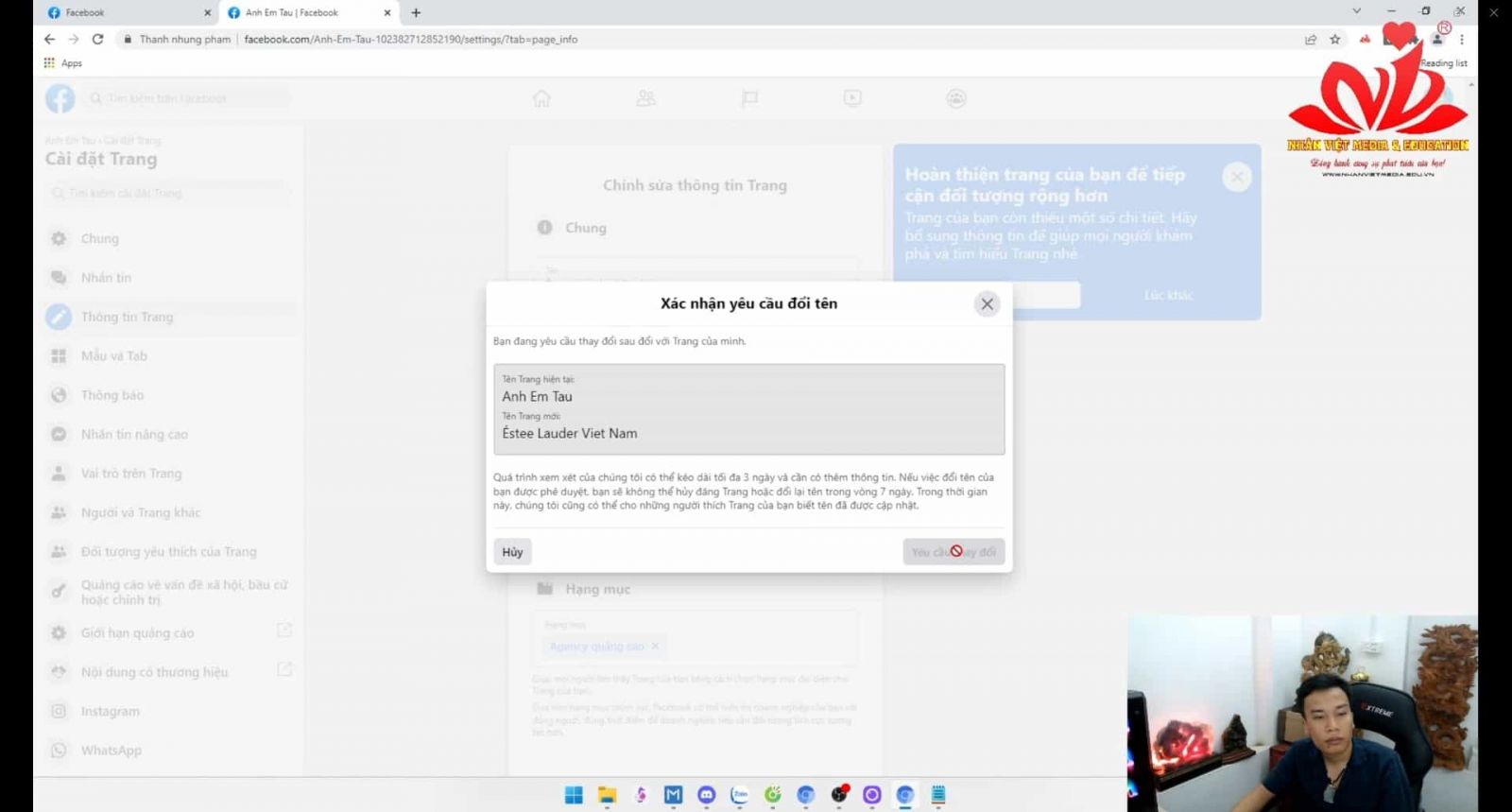This screenshot has height=812, width=1512.
Task: Click the current page name Anh Em Tau
Action: pos(537,397)
